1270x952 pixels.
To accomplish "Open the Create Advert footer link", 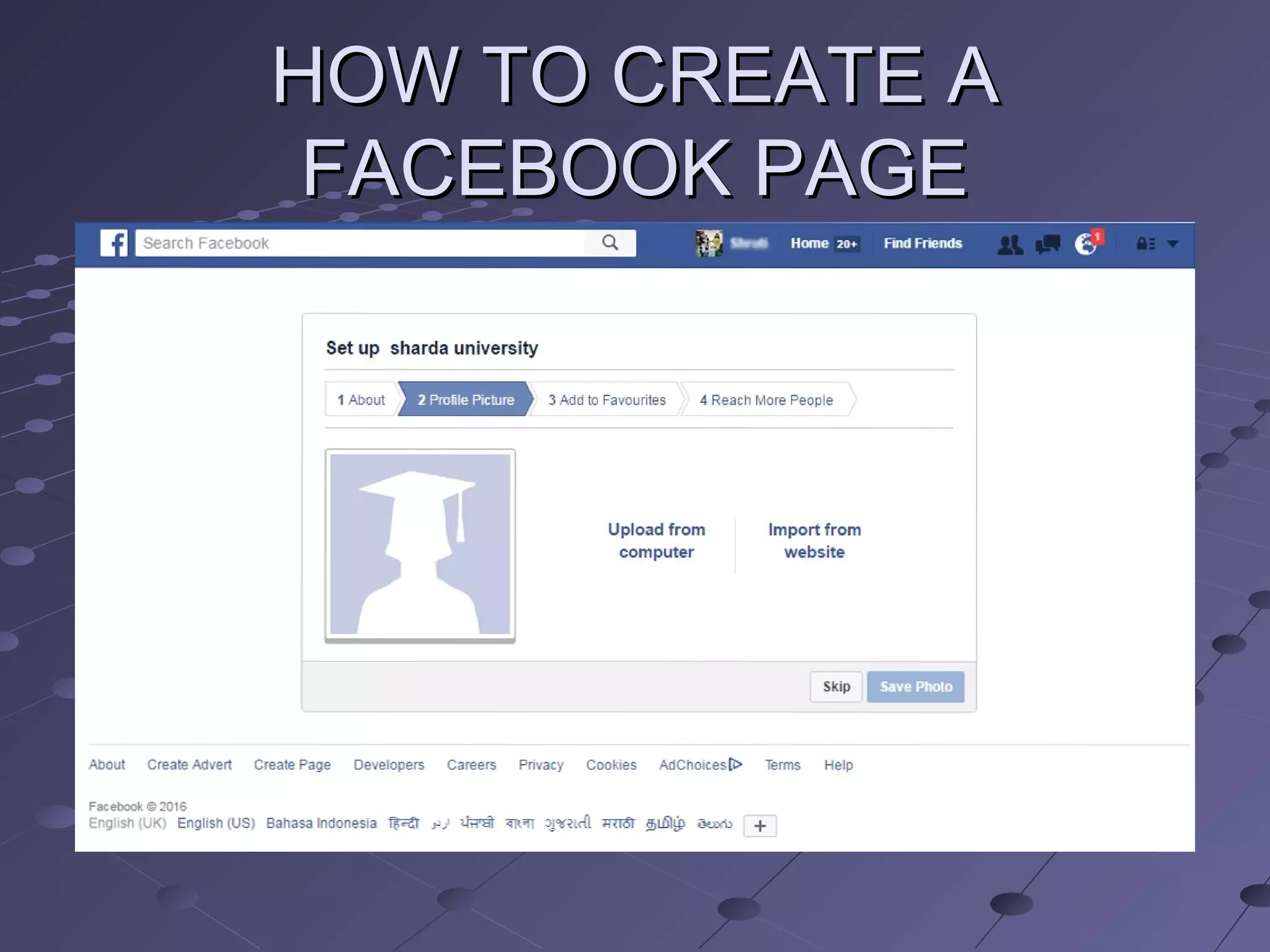I will [x=190, y=765].
